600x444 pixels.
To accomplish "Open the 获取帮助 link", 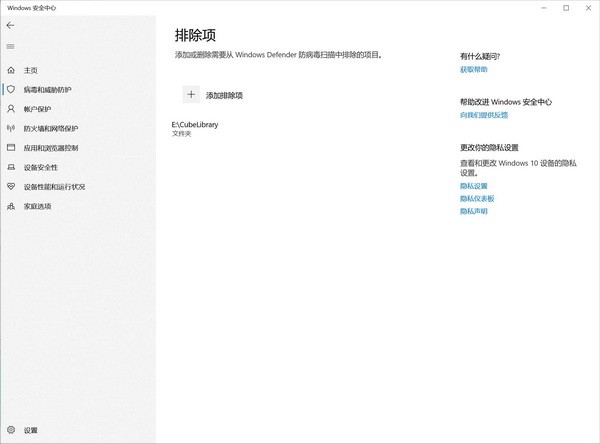I will [474, 69].
